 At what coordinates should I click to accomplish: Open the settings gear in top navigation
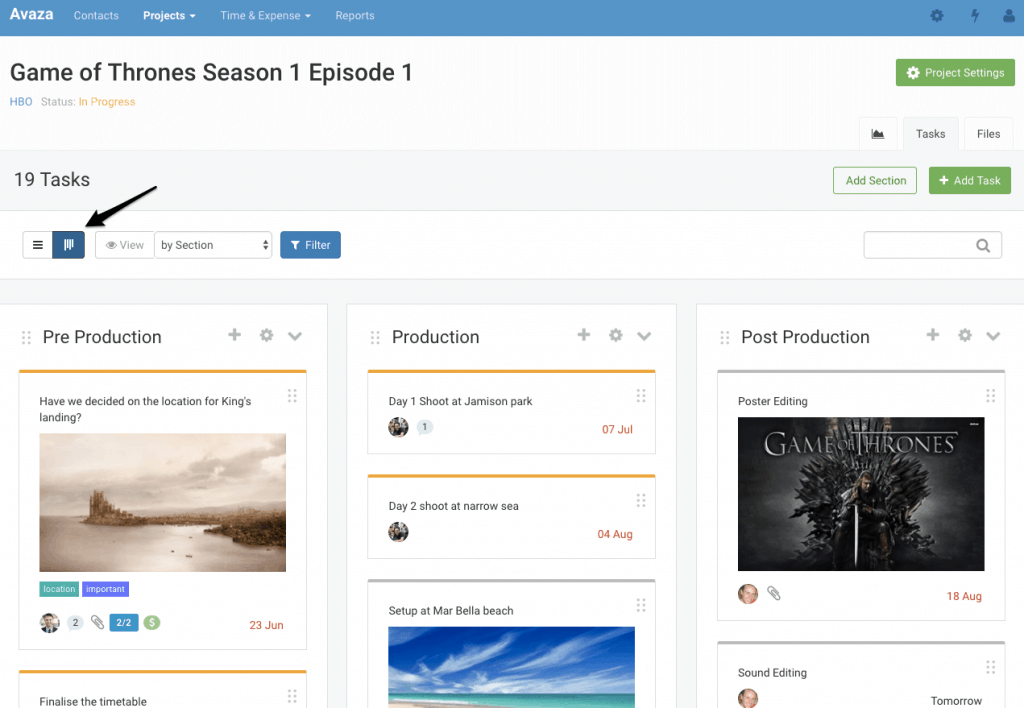(936, 16)
